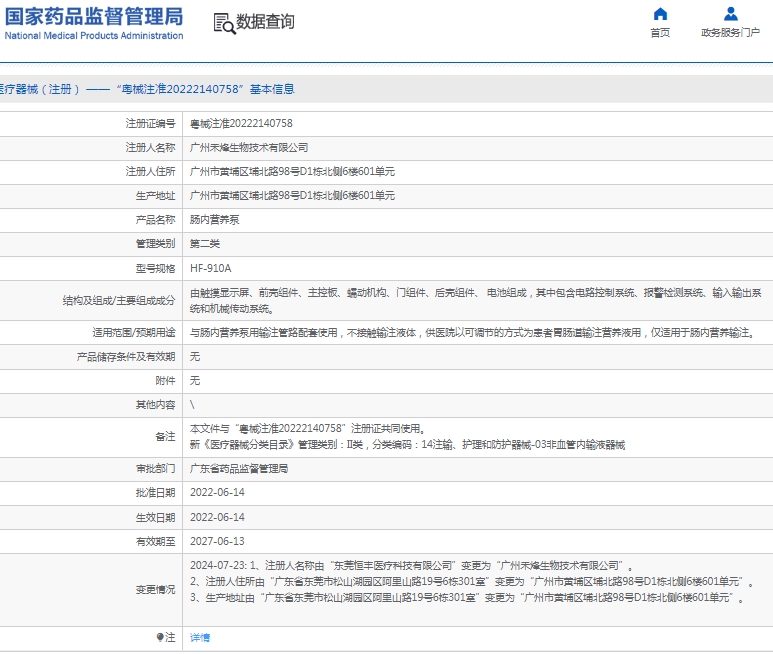773x654 pixels.
Task: Click the 政务服务门户 person icon
Action: (x=731, y=14)
